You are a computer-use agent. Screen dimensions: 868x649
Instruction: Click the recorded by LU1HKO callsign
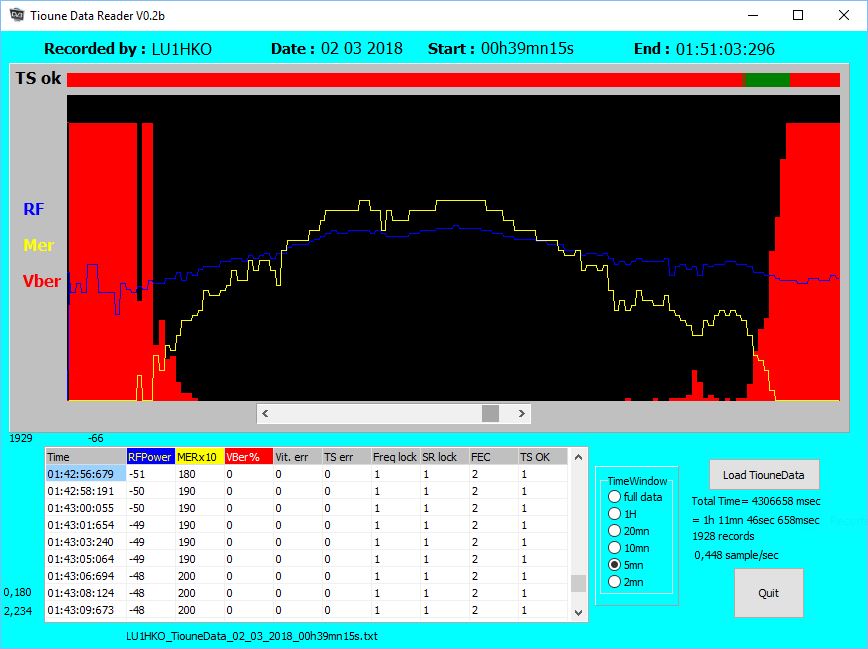pos(182,49)
